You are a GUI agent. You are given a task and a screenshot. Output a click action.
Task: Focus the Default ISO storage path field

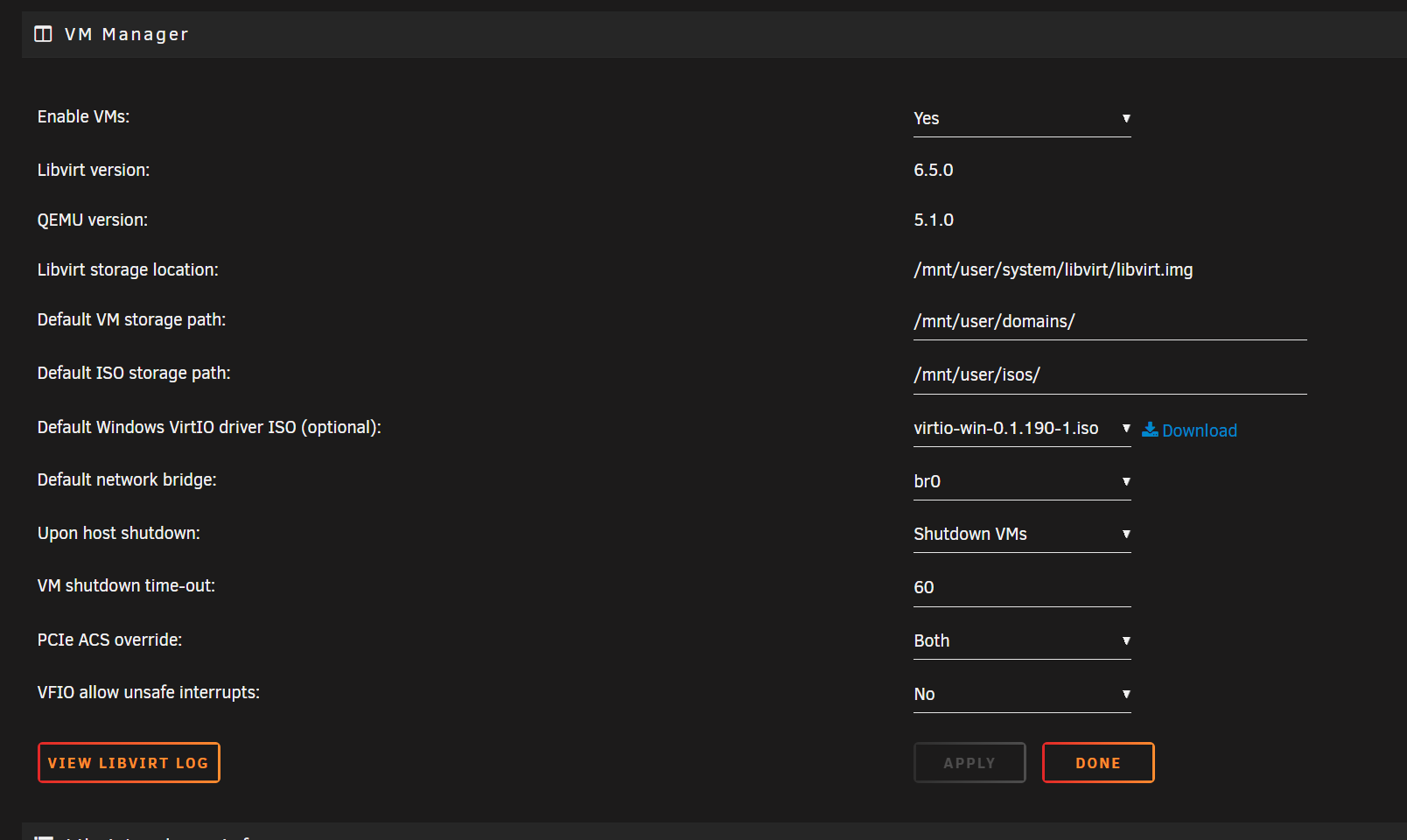coord(1109,375)
